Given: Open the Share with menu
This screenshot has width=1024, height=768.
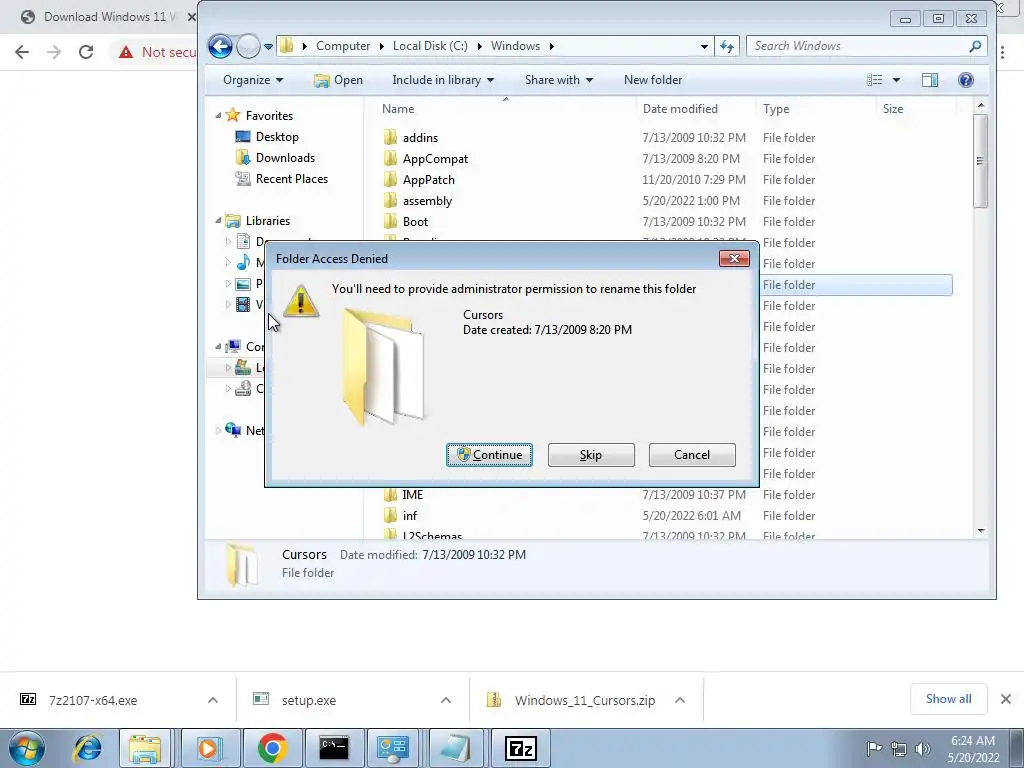Looking at the screenshot, I should pyautogui.click(x=558, y=80).
